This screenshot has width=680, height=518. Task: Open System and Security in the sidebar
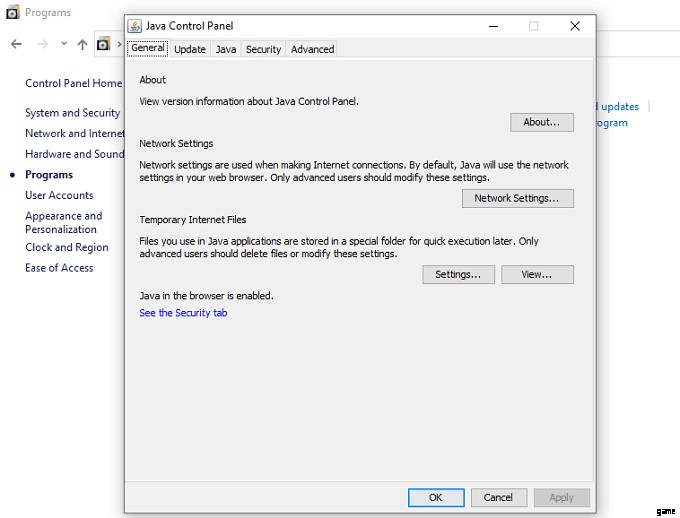72,113
